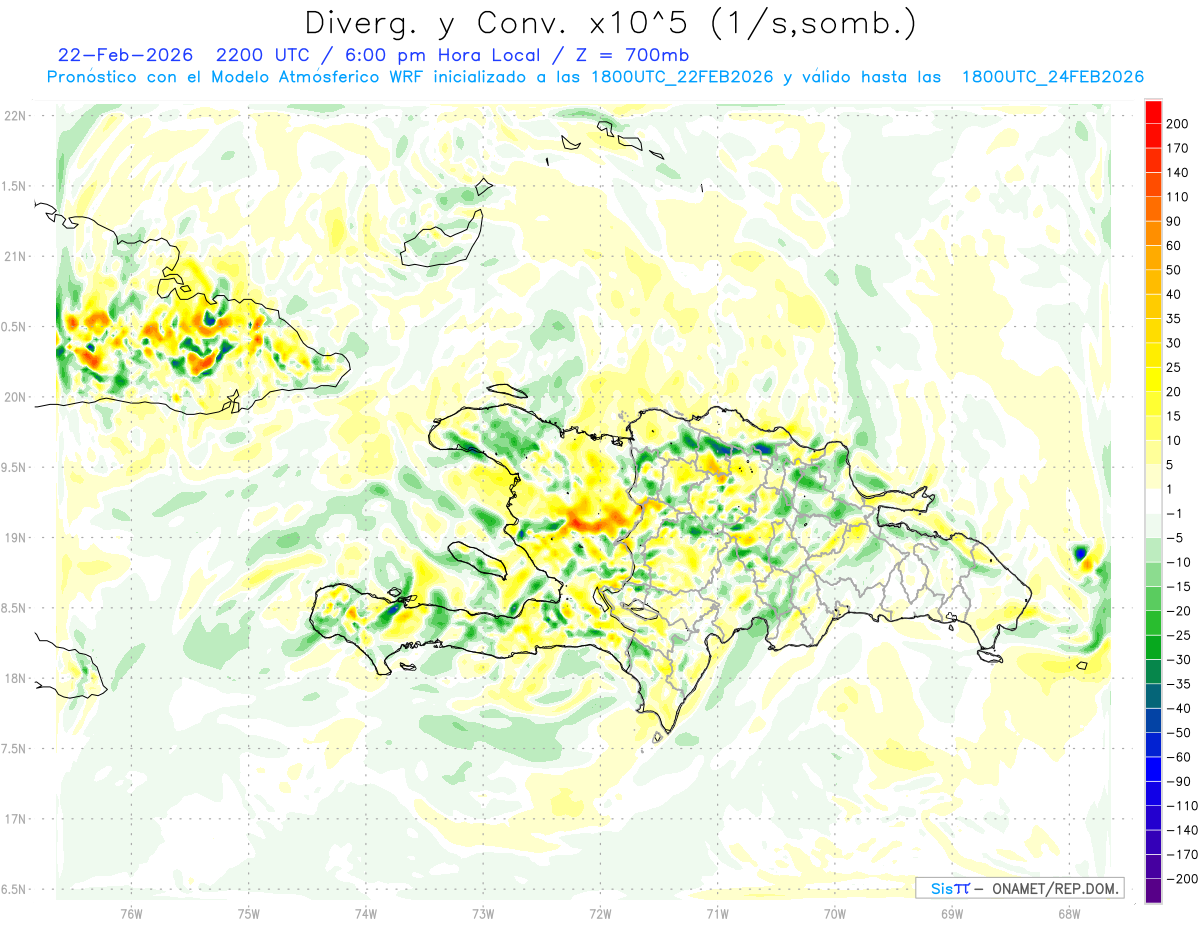Click the 1.5N latitude axis label
1200x927 pixels.
(x=13, y=186)
